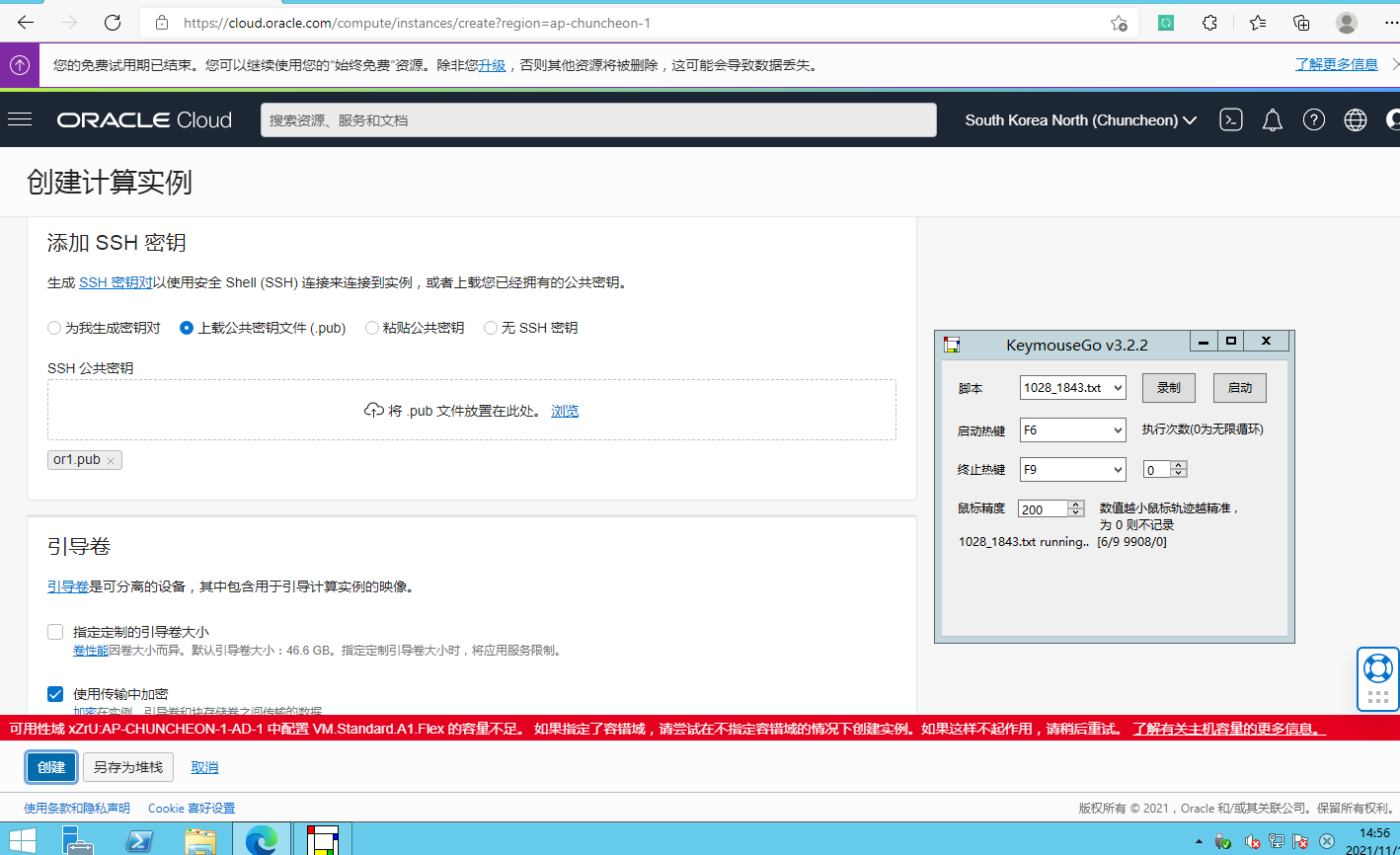Go to the Oracle Cloud home logo
The width and height of the screenshot is (1400, 855).
coord(144,119)
